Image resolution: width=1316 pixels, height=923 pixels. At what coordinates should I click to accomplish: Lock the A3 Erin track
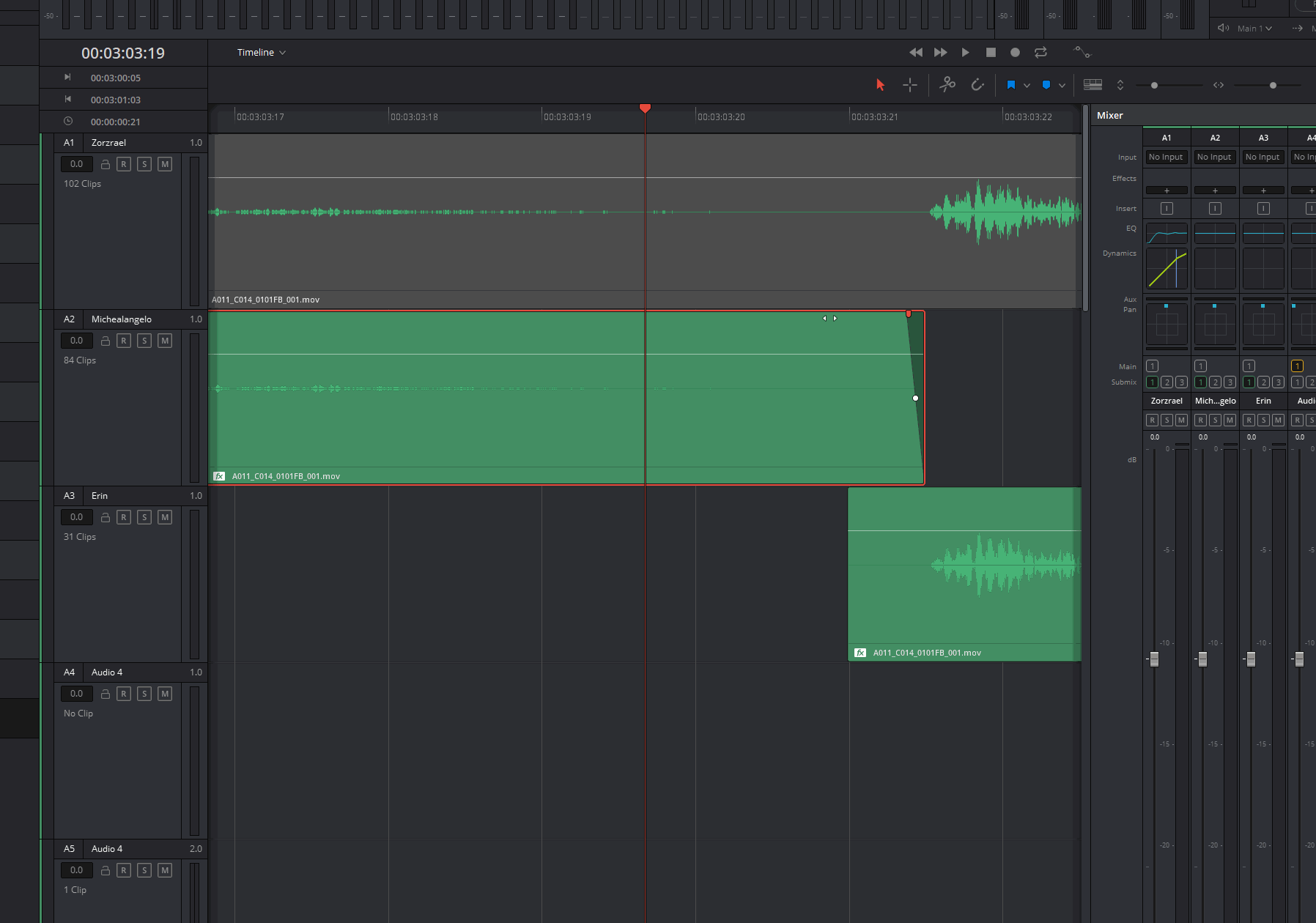(106, 518)
